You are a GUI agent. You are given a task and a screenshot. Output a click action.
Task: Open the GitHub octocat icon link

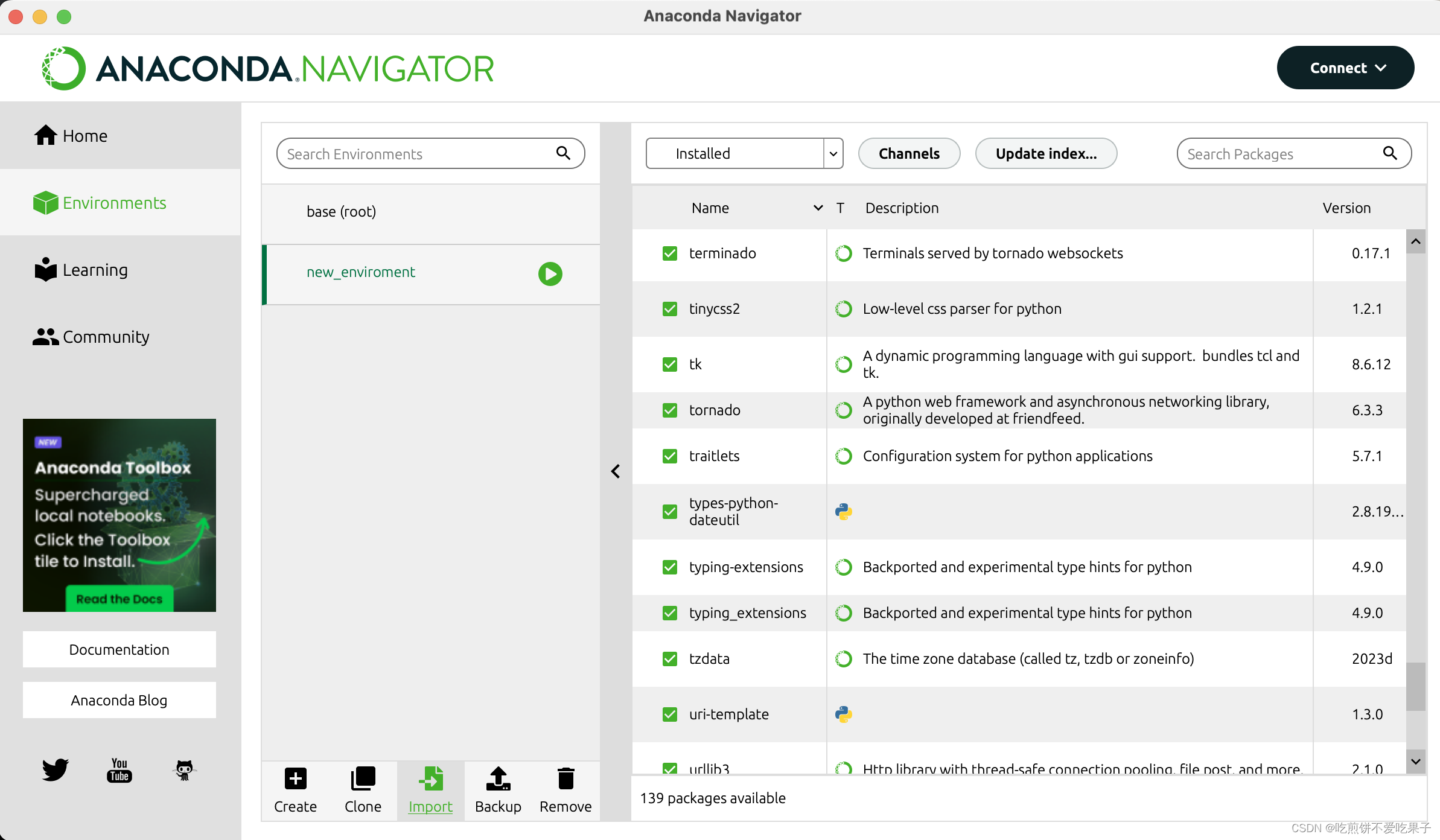pyautogui.click(x=184, y=770)
